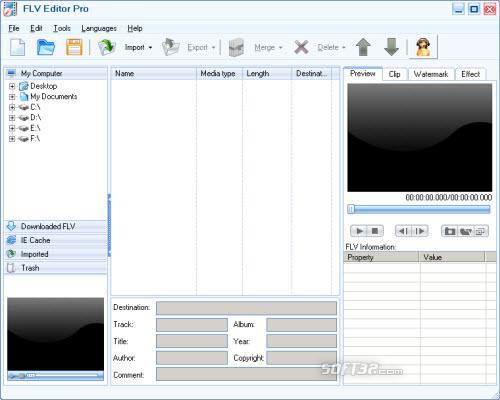The width and height of the screenshot is (500, 400).
Task: Click the New project blank page icon
Action: (x=18, y=47)
